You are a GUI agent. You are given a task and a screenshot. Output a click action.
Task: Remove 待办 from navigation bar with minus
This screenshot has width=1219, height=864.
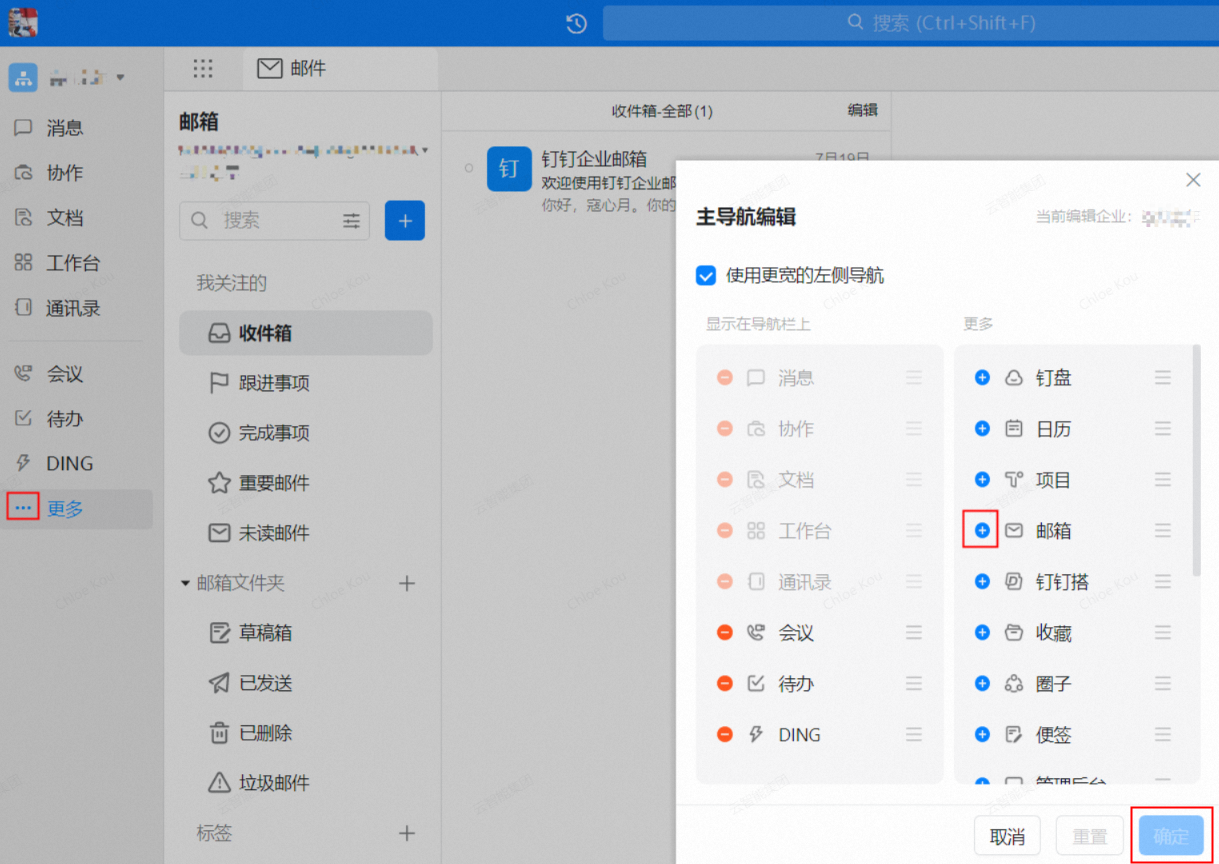725,683
